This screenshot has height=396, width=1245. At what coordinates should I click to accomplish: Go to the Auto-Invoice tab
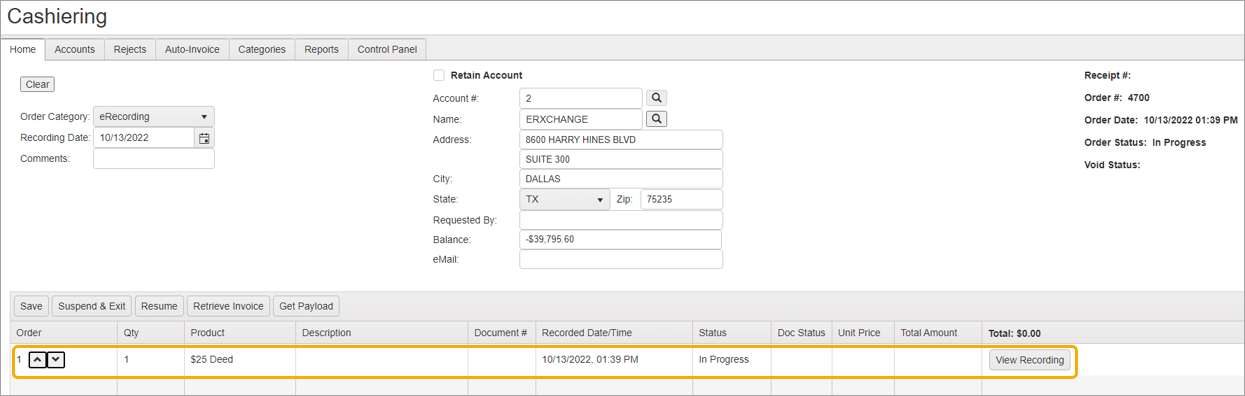coord(192,49)
